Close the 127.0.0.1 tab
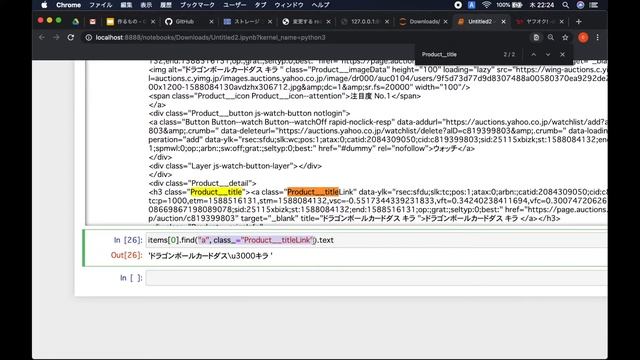 pyautogui.click(x=387, y=22)
